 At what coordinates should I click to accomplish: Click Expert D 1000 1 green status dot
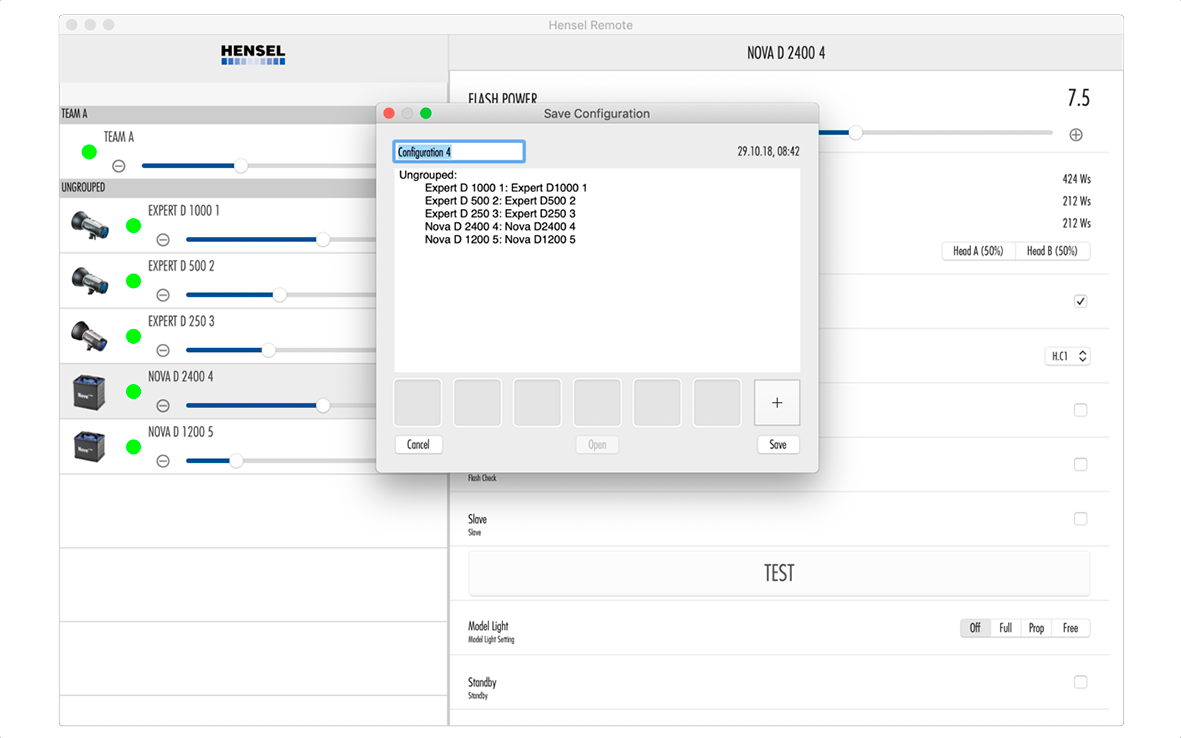[133, 226]
